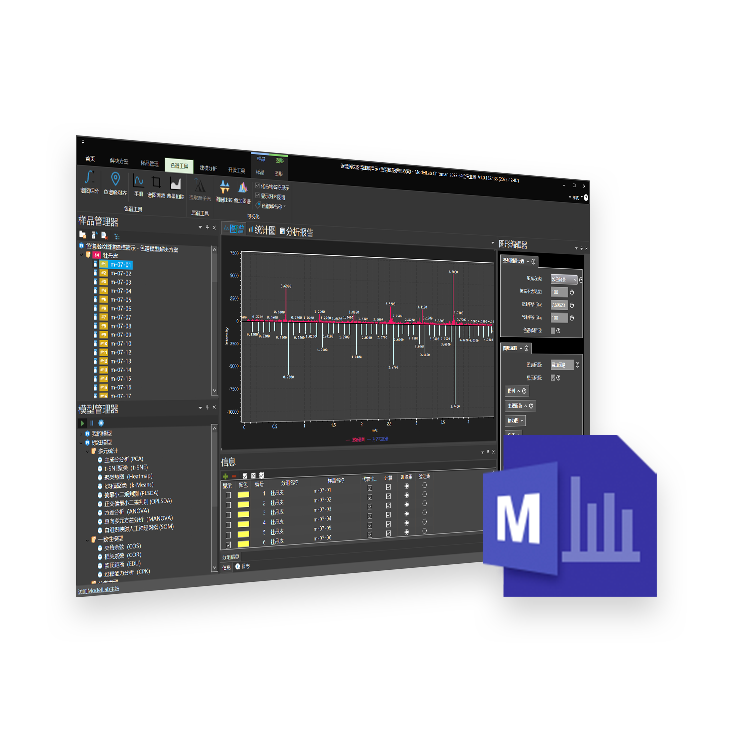Open the combo box in second properties group
732x732 pixels.
click(562, 365)
